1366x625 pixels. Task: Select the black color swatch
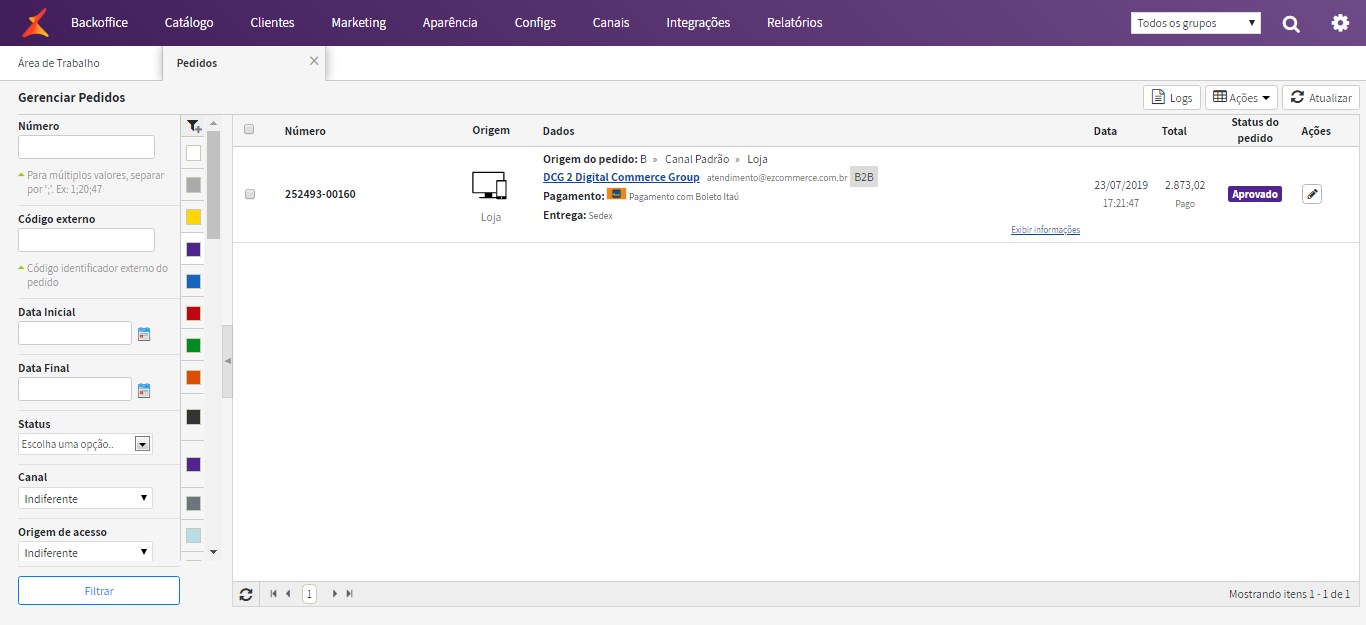point(193,417)
